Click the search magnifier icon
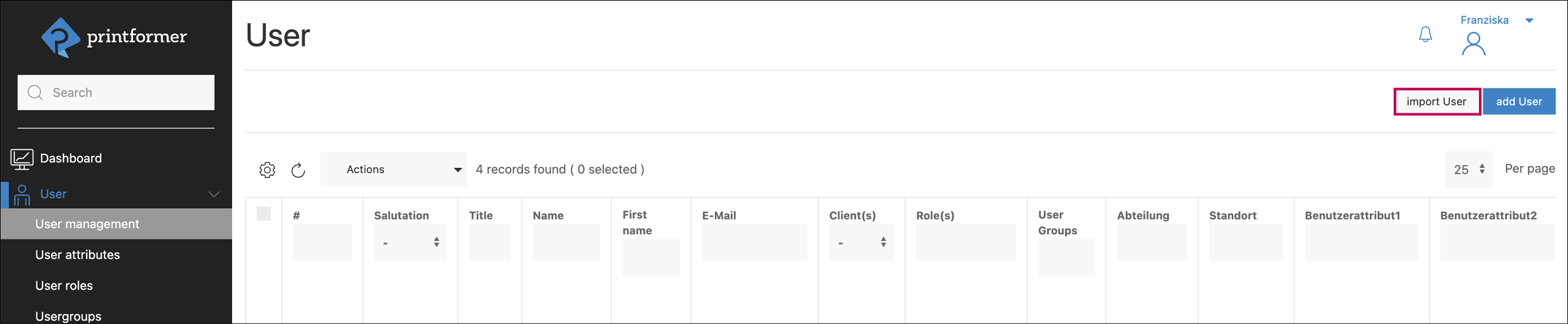The image size is (1568, 324). pos(36,93)
